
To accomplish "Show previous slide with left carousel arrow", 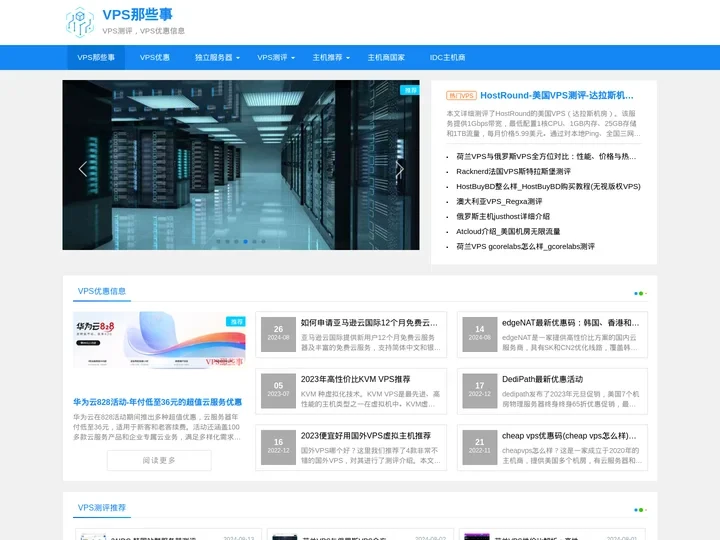I will click(x=83, y=169).
